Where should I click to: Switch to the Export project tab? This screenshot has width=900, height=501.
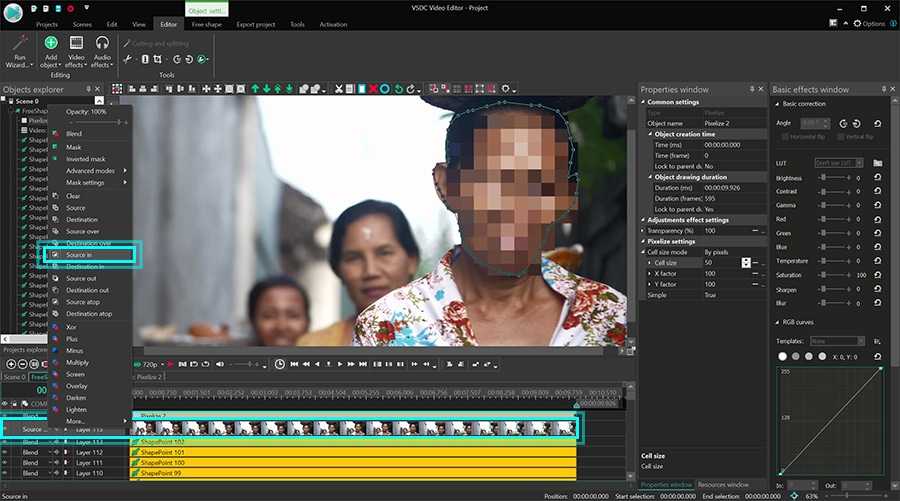click(256, 24)
